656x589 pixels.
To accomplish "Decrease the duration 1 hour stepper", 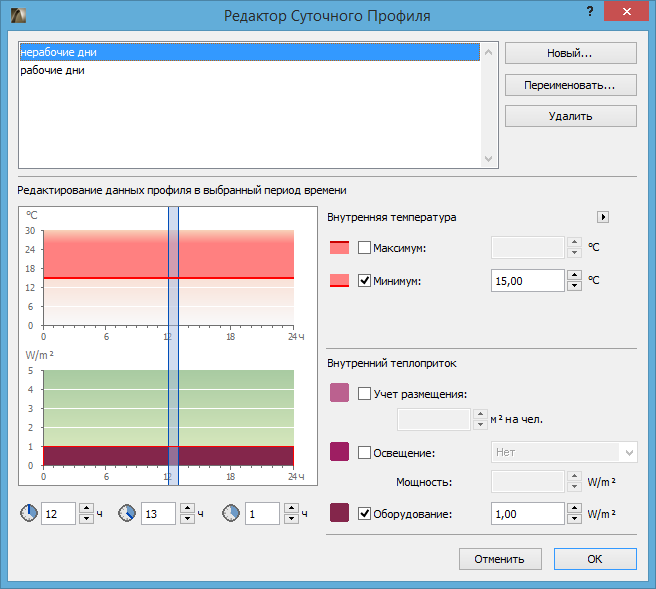I will point(291,519).
